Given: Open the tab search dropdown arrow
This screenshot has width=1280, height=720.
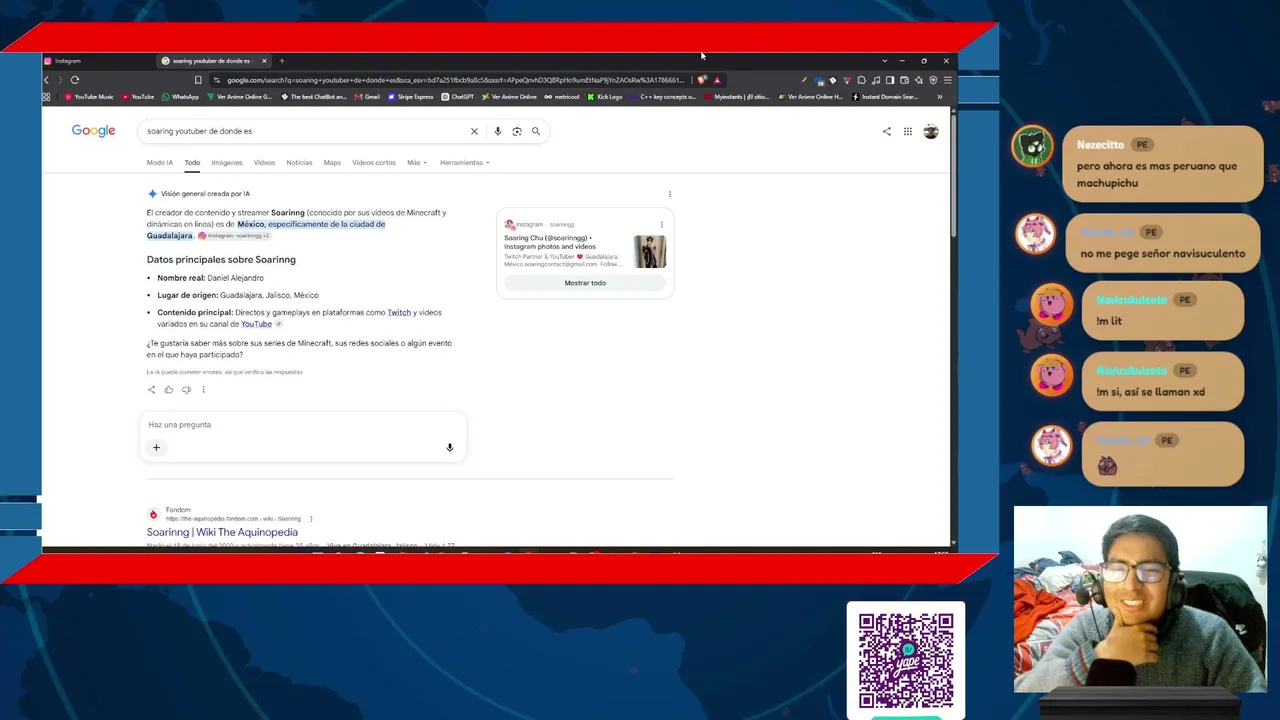Looking at the screenshot, I should [x=884, y=61].
